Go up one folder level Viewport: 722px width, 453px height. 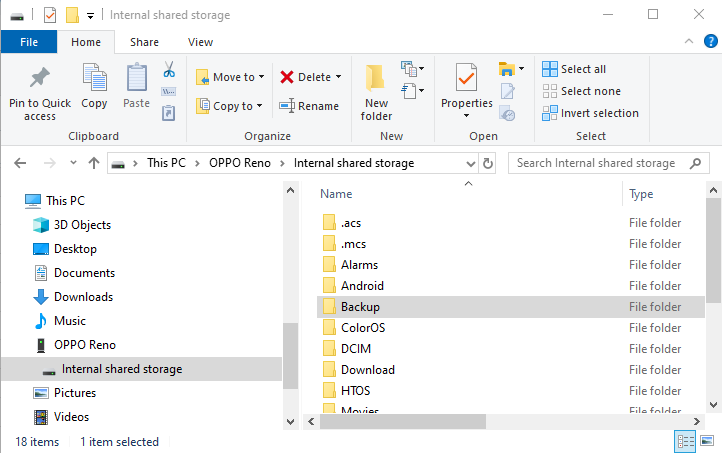tap(94, 163)
